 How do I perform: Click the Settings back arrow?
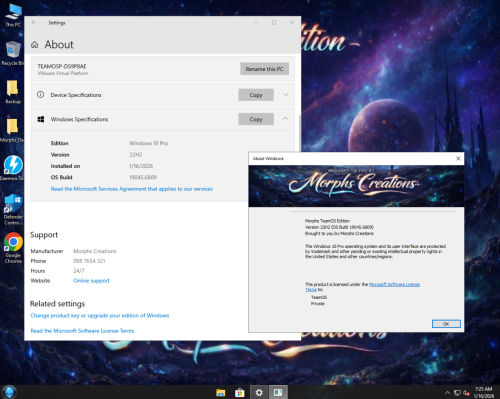[34, 22]
